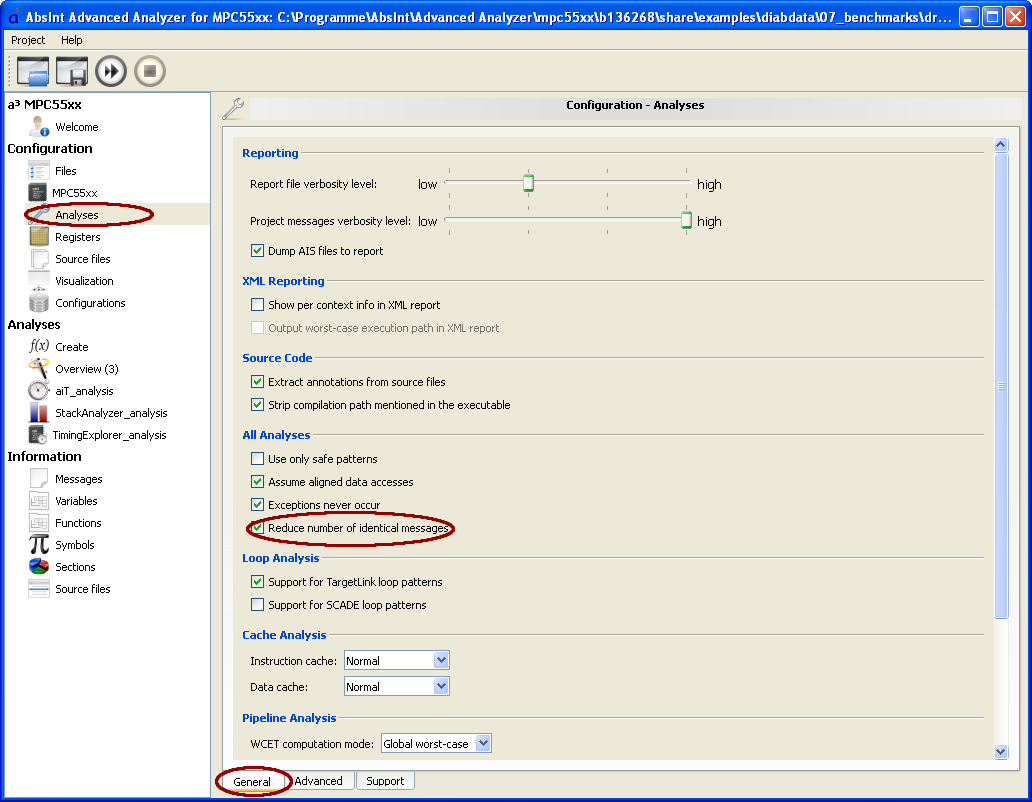
Task: Click the Symbols pi icon
Action: [x=39, y=545]
